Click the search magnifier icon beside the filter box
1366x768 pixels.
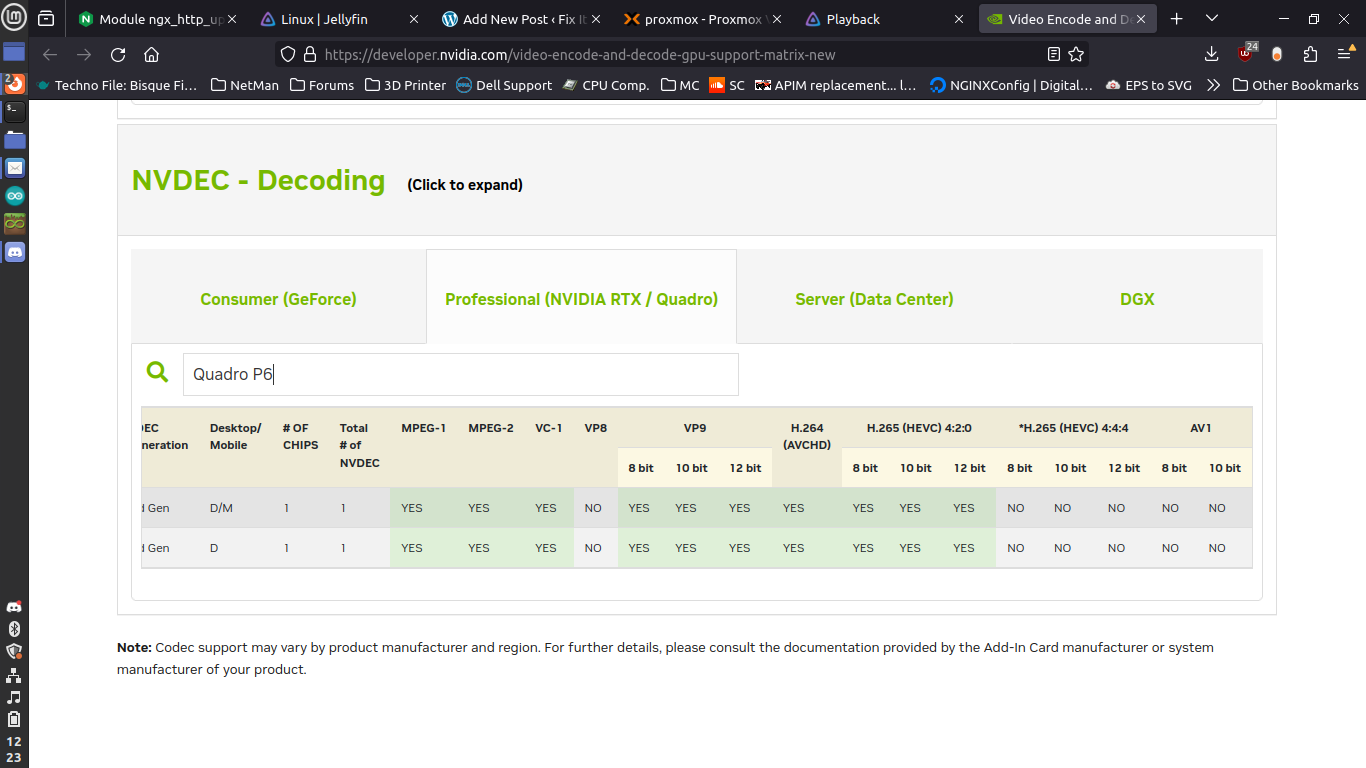pyautogui.click(x=157, y=372)
